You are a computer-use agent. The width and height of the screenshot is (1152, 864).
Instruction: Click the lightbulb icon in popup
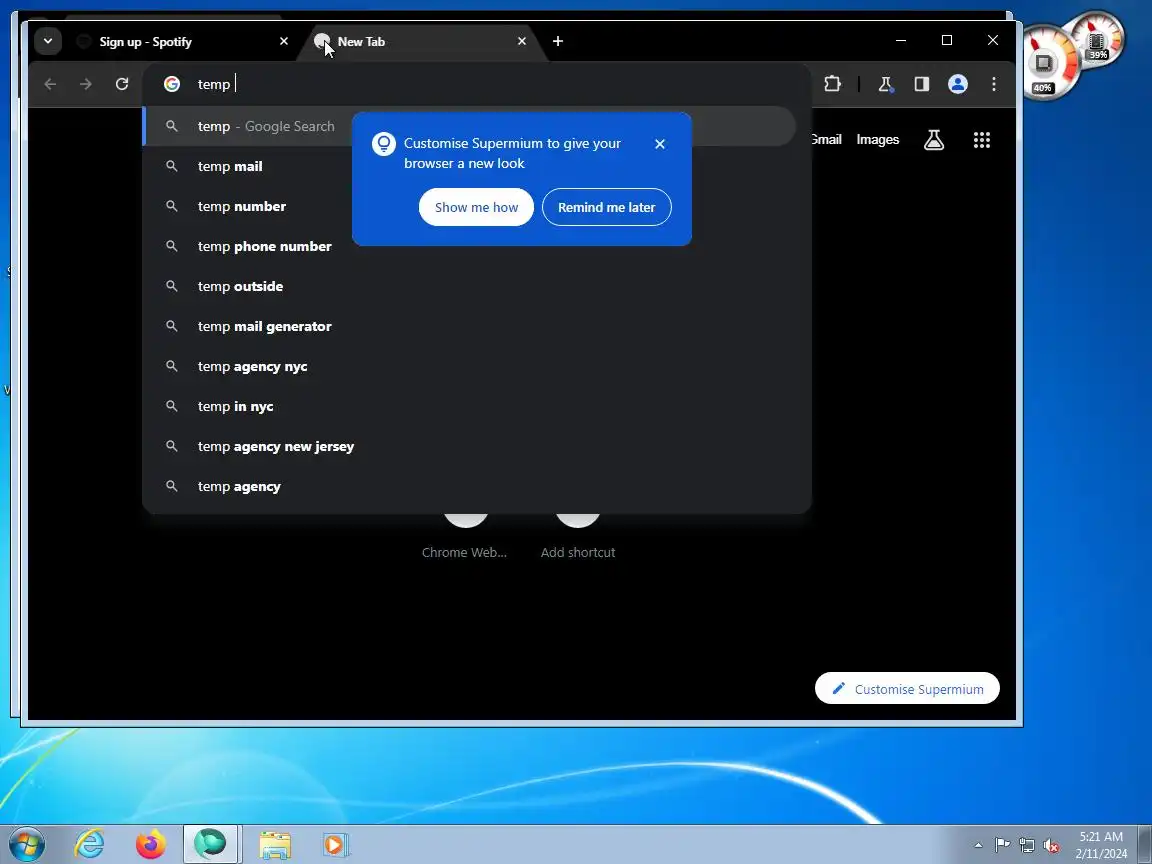click(x=384, y=144)
